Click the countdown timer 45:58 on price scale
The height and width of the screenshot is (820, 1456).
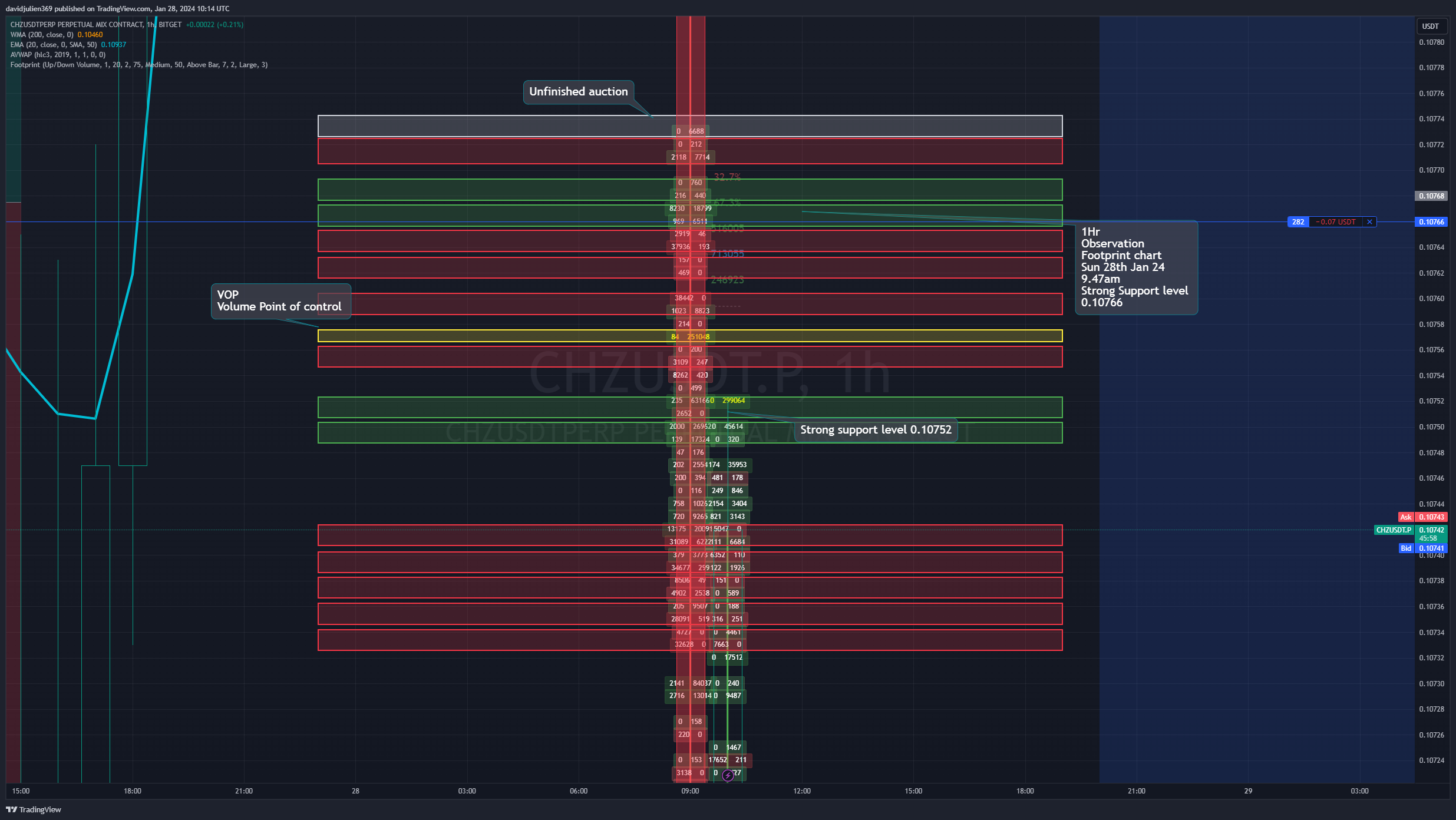[1428, 538]
